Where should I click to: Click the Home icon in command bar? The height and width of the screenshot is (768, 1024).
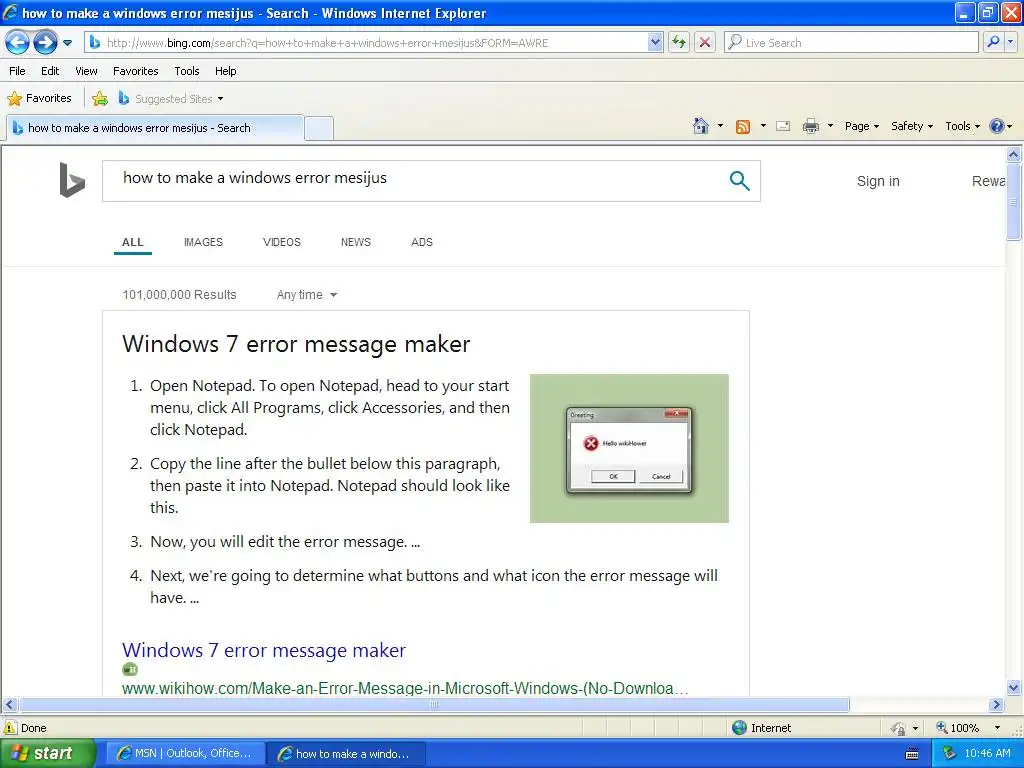tap(701, 126)
